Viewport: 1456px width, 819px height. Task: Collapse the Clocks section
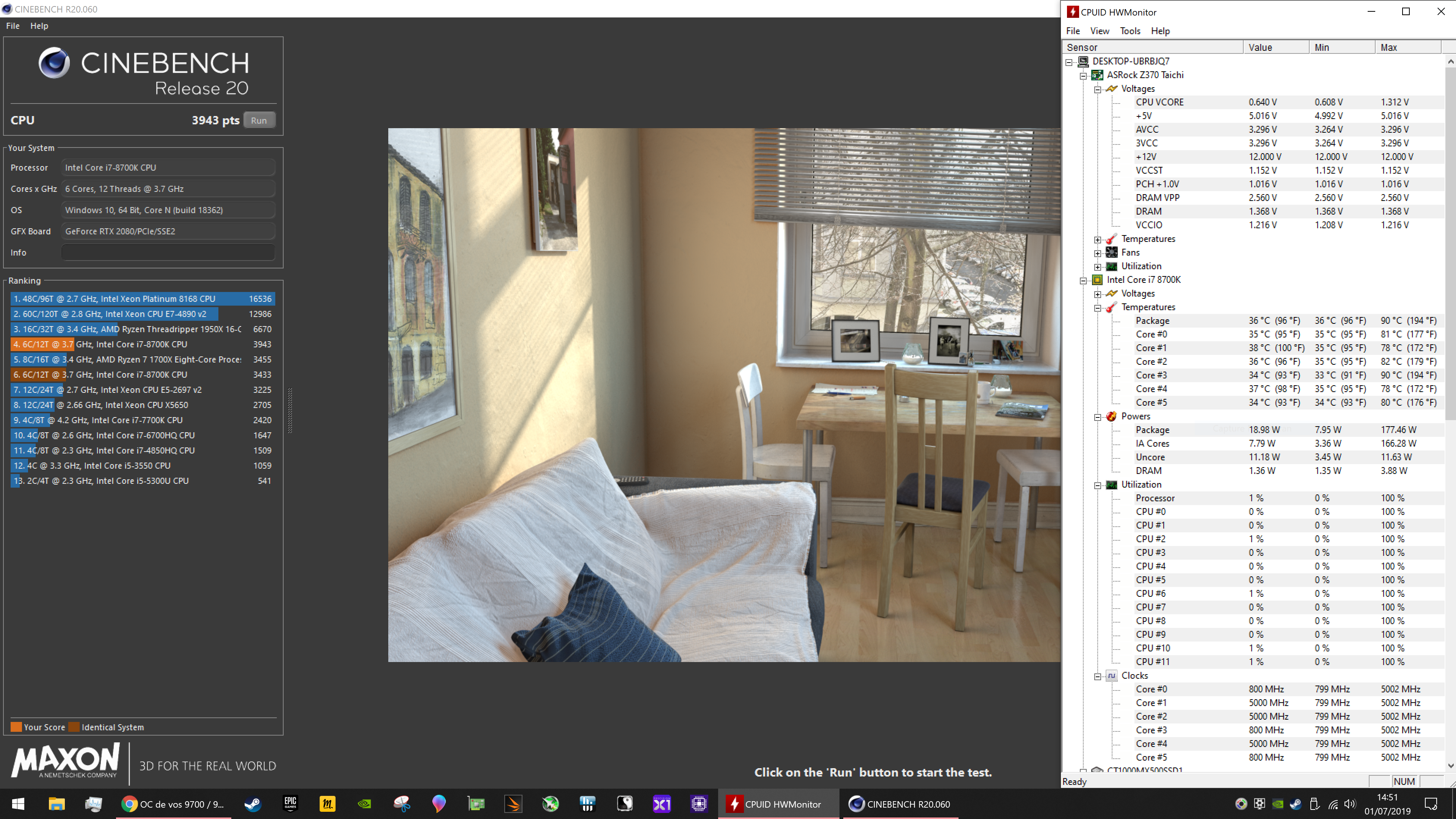pyautogui.click(x=1097, y=676)
